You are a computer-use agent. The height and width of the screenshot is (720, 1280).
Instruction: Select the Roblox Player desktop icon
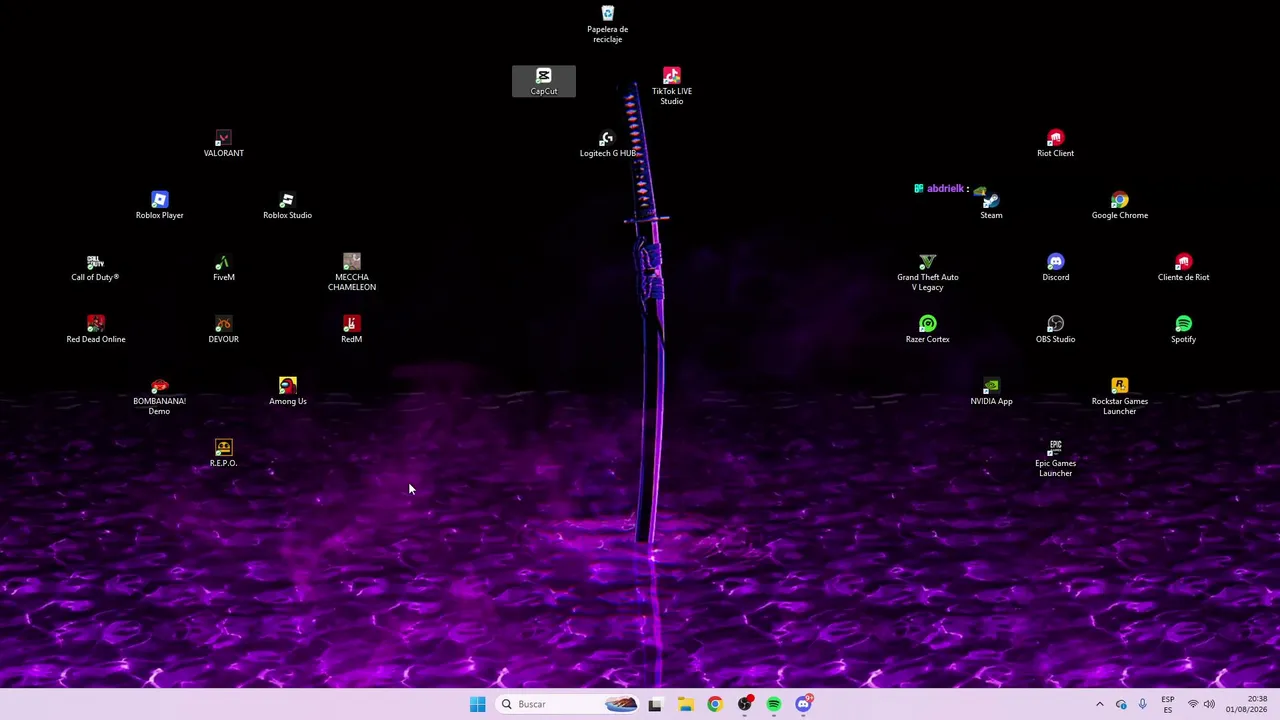point(159,205)
